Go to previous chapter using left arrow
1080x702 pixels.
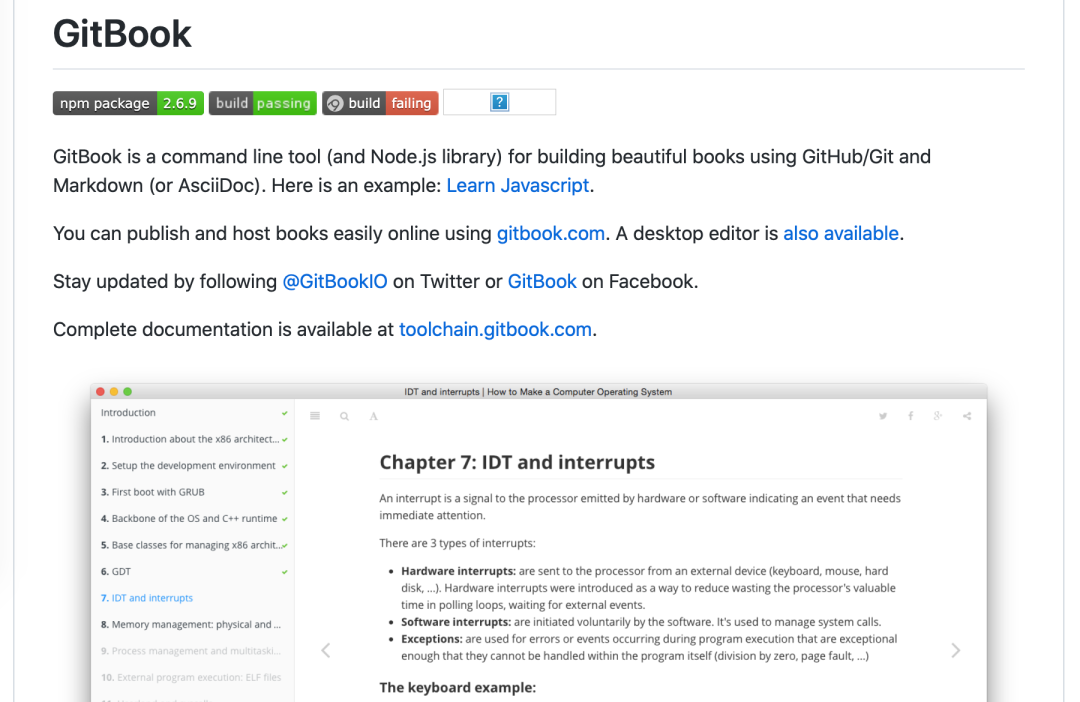326,650
